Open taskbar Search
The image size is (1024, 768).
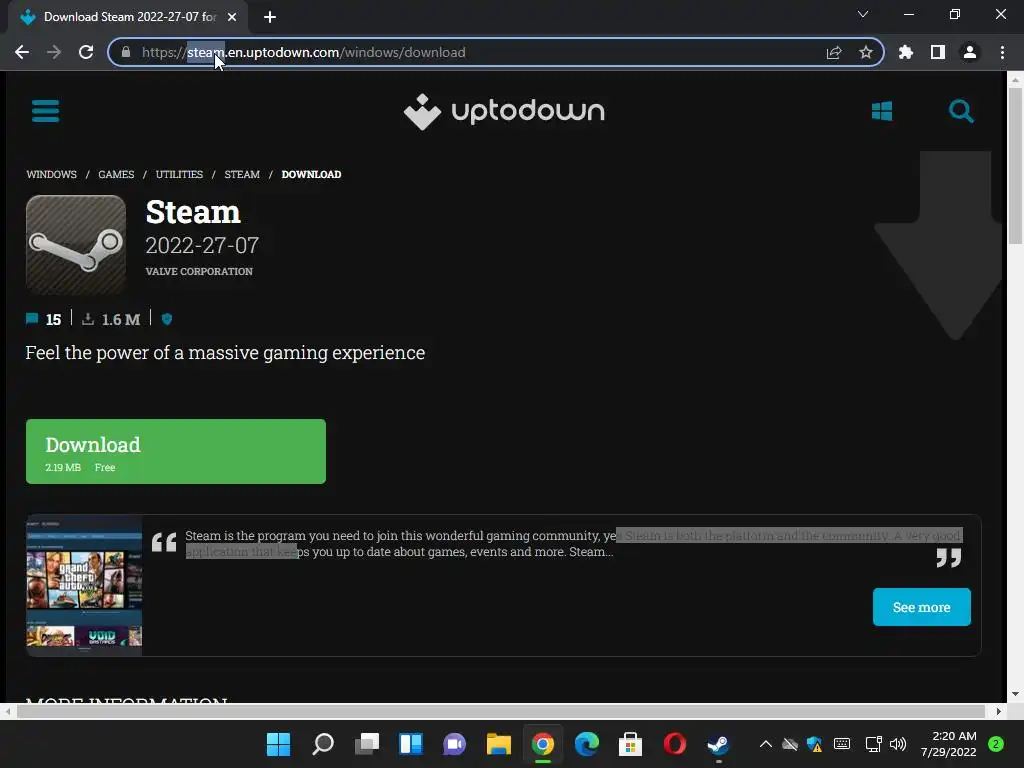click(323, 744)
